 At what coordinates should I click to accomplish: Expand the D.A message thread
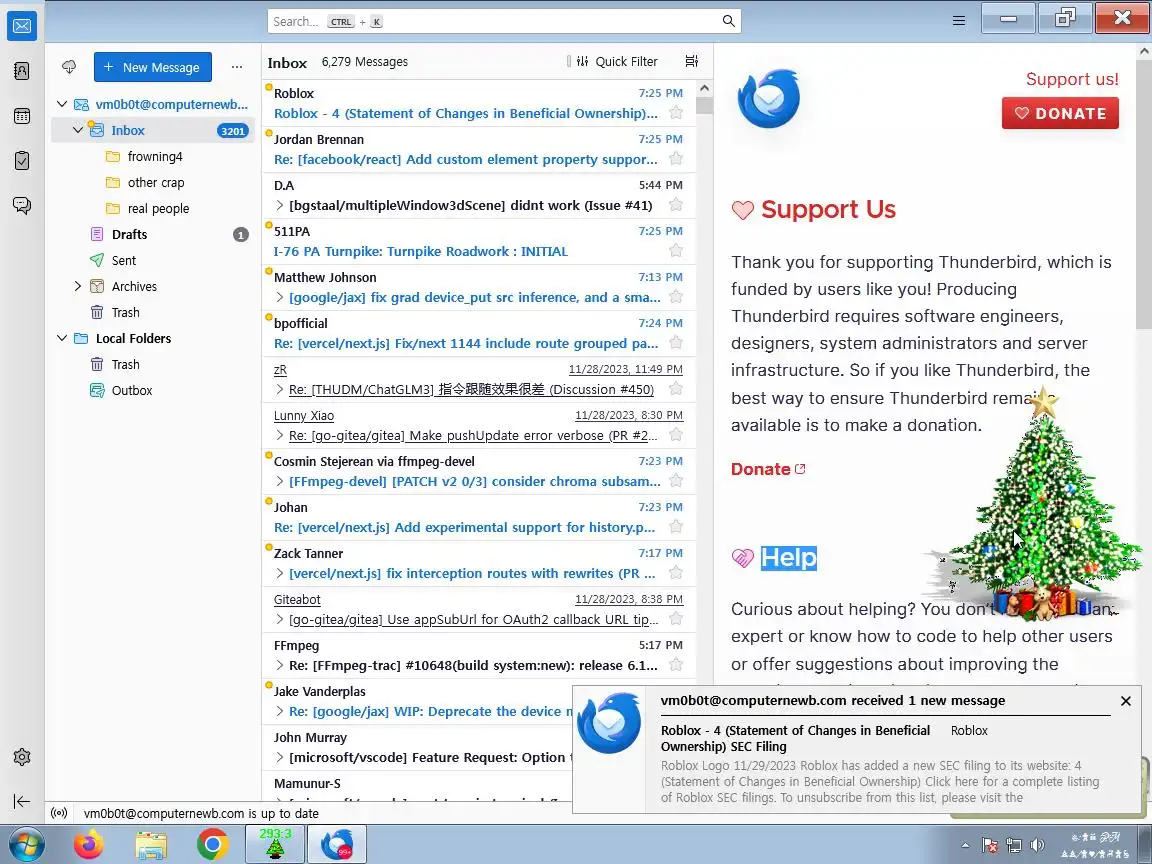click(279, 205)
